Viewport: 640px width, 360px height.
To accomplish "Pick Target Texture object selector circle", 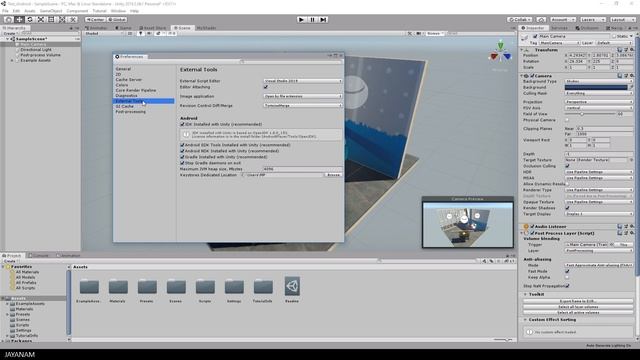I will (631, 160).
